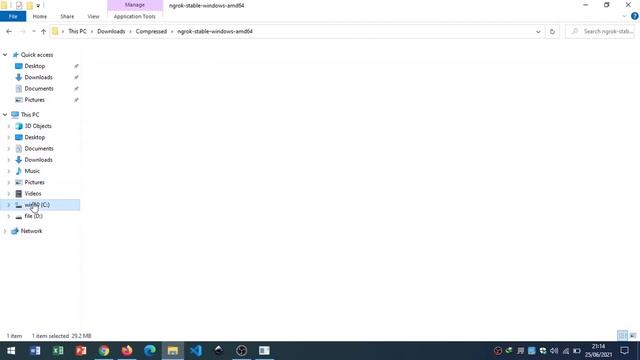Open Firefox from the taskbar

[127, 351]
